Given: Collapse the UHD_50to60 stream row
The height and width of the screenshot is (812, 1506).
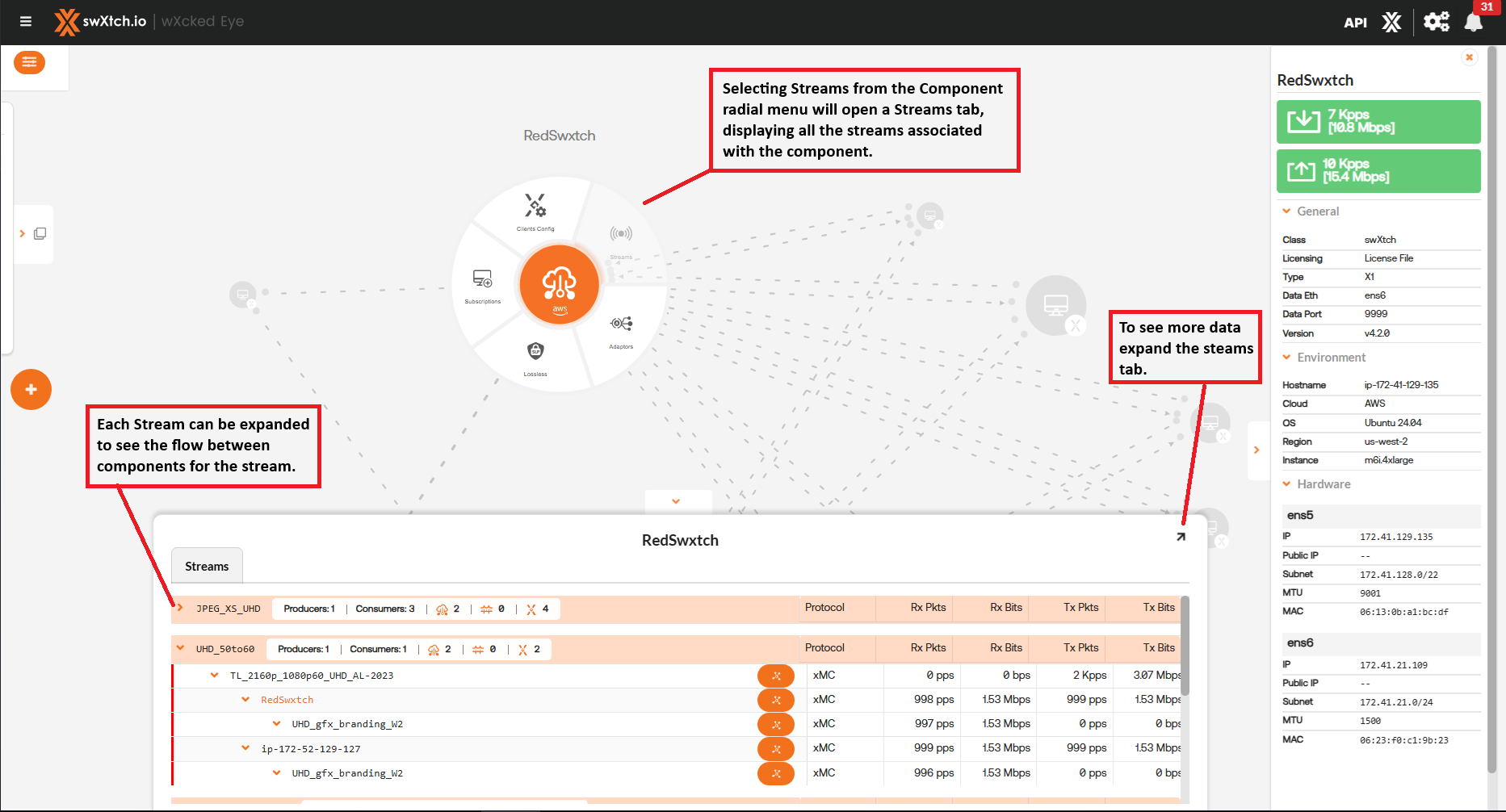Looking at the screenshot, I should pos(180,648).
